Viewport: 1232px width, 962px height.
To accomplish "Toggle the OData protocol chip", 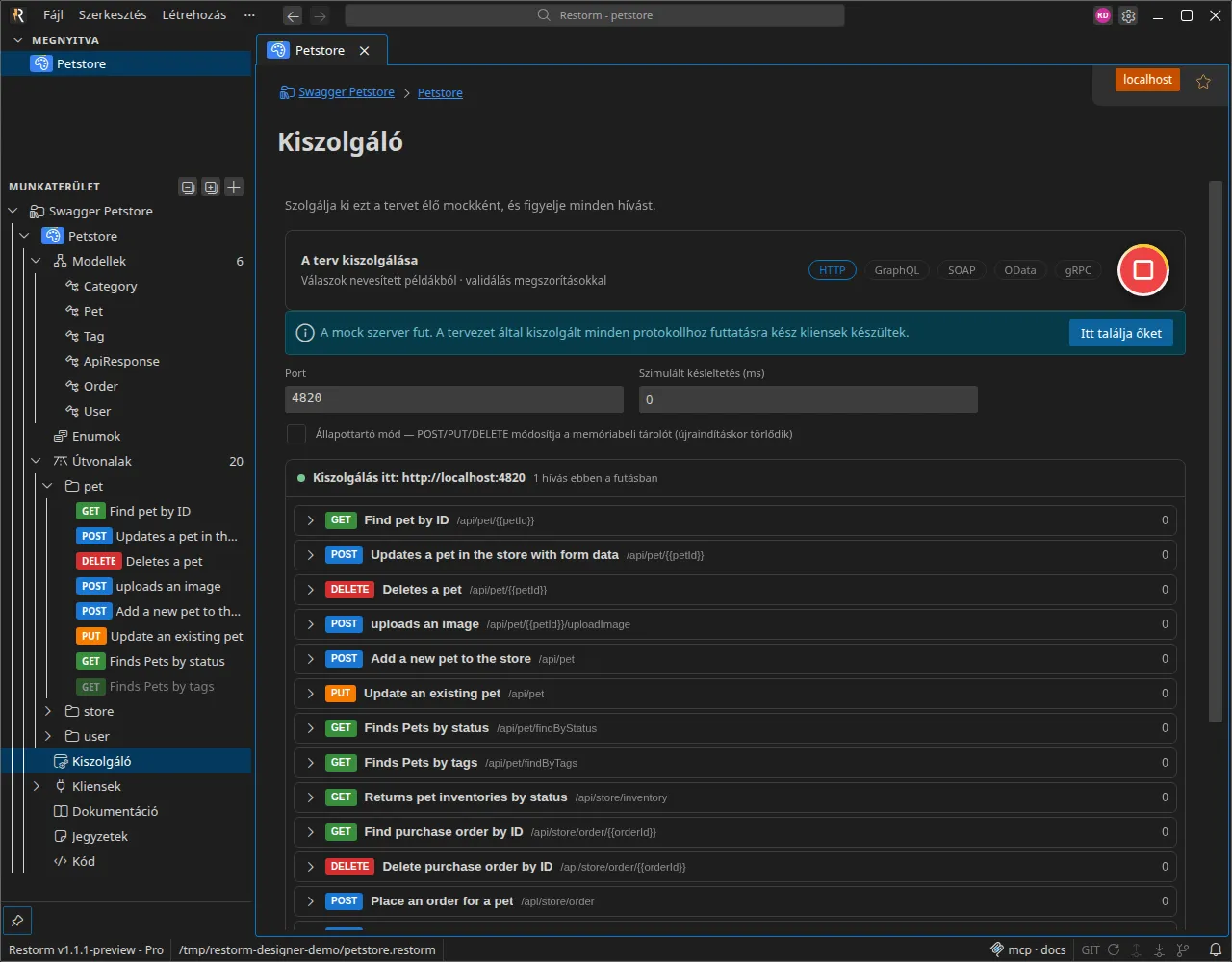I will [x=1020, y=270].
